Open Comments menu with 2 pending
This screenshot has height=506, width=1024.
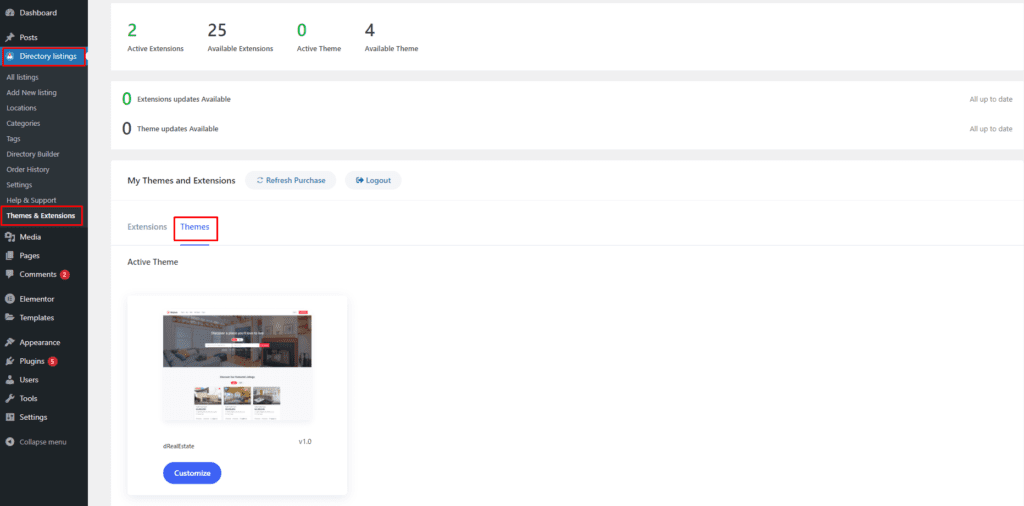pos(38,274)
